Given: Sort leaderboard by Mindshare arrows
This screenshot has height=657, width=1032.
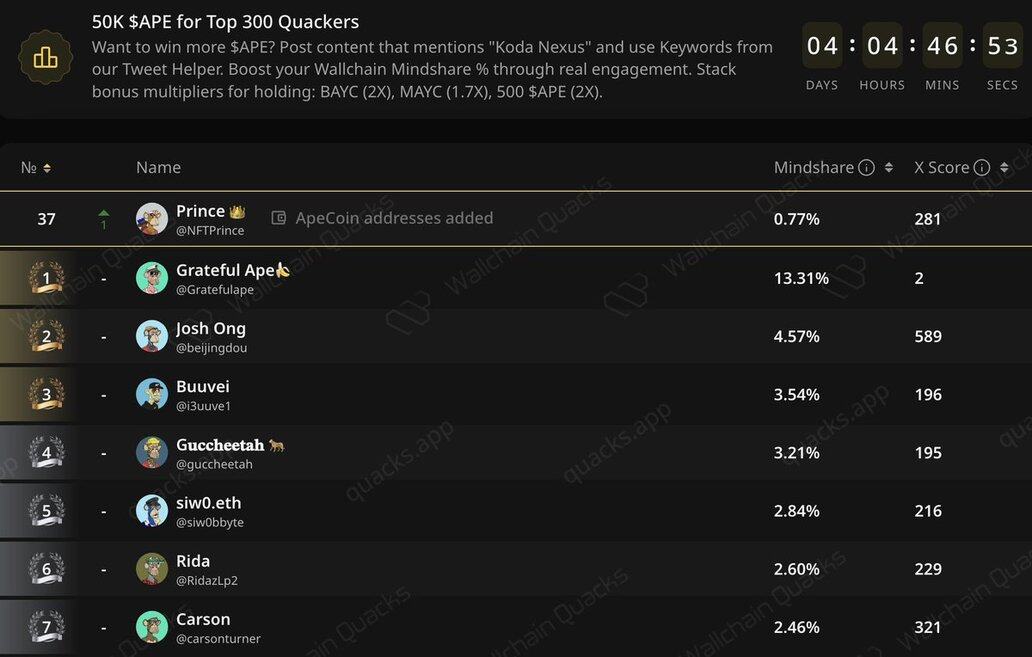Looking at the screenshot, I should pos(888,168).
